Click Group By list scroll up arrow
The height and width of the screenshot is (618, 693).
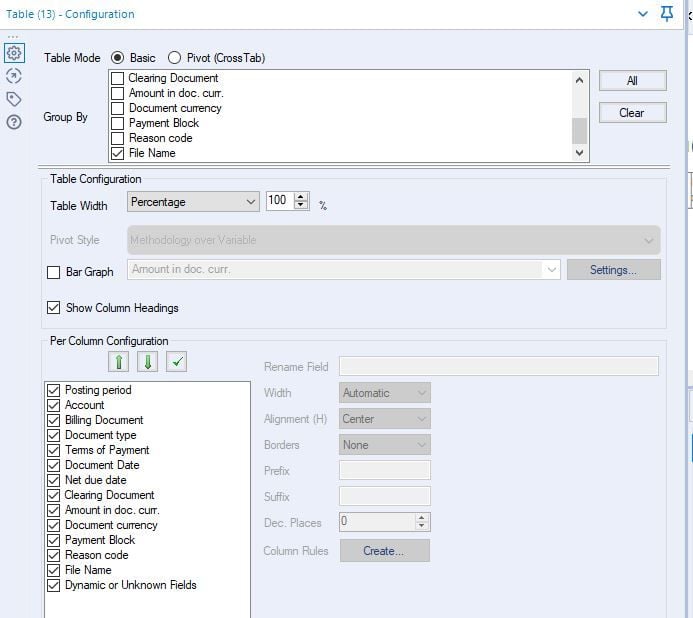[579, 80]
